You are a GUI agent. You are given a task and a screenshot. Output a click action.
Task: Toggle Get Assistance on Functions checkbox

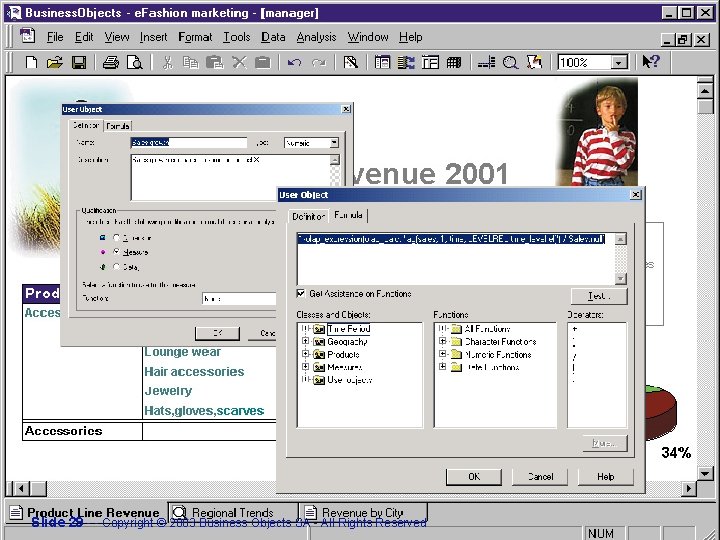(x=301, y=293)
